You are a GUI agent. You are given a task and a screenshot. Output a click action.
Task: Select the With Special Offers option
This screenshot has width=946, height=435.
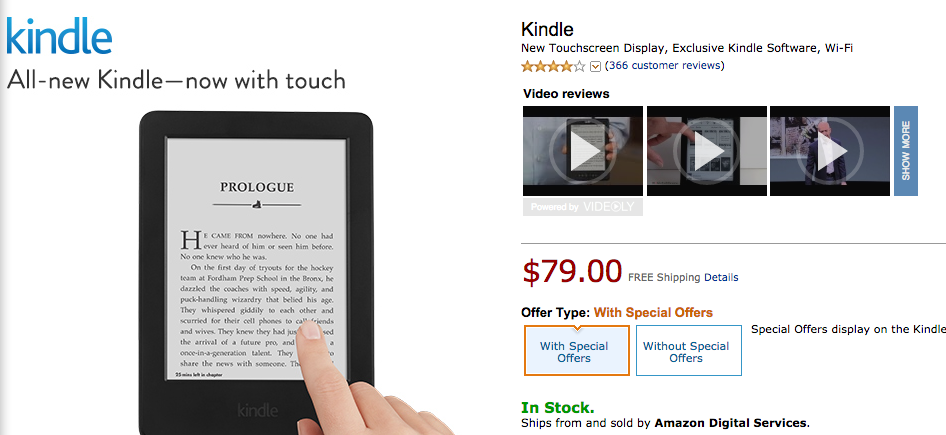576,351
